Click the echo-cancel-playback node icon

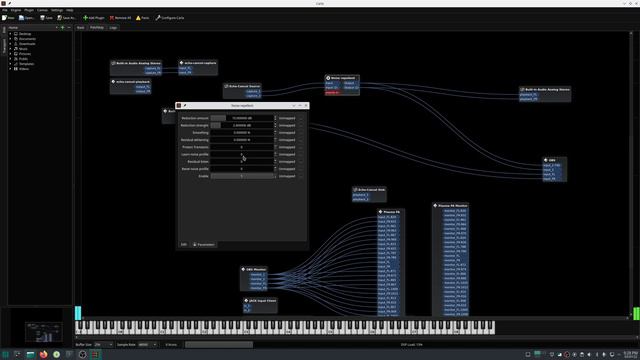pos(113,81)
